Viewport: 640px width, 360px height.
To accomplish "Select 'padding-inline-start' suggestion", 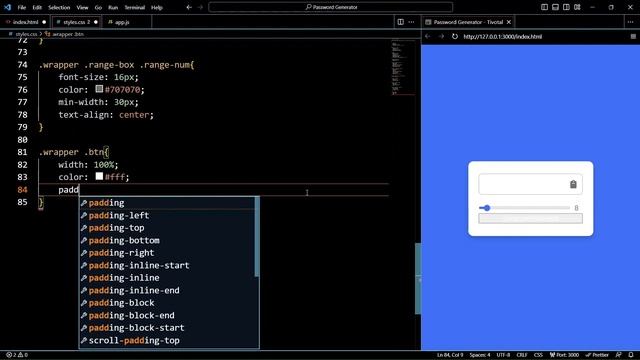I will click(167, 265).
